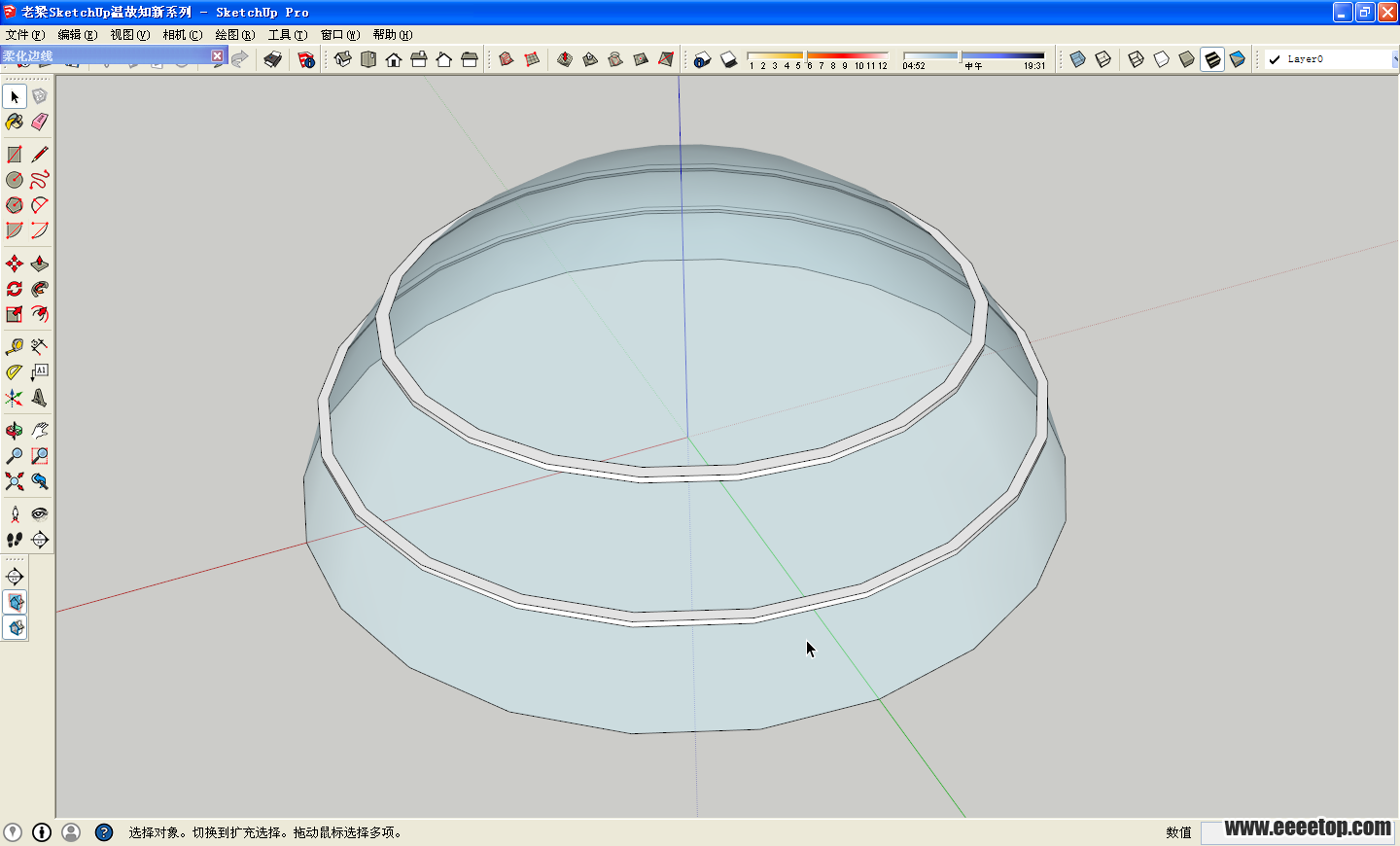
Task: Select the Tape Measure tool
Action: 15,347
